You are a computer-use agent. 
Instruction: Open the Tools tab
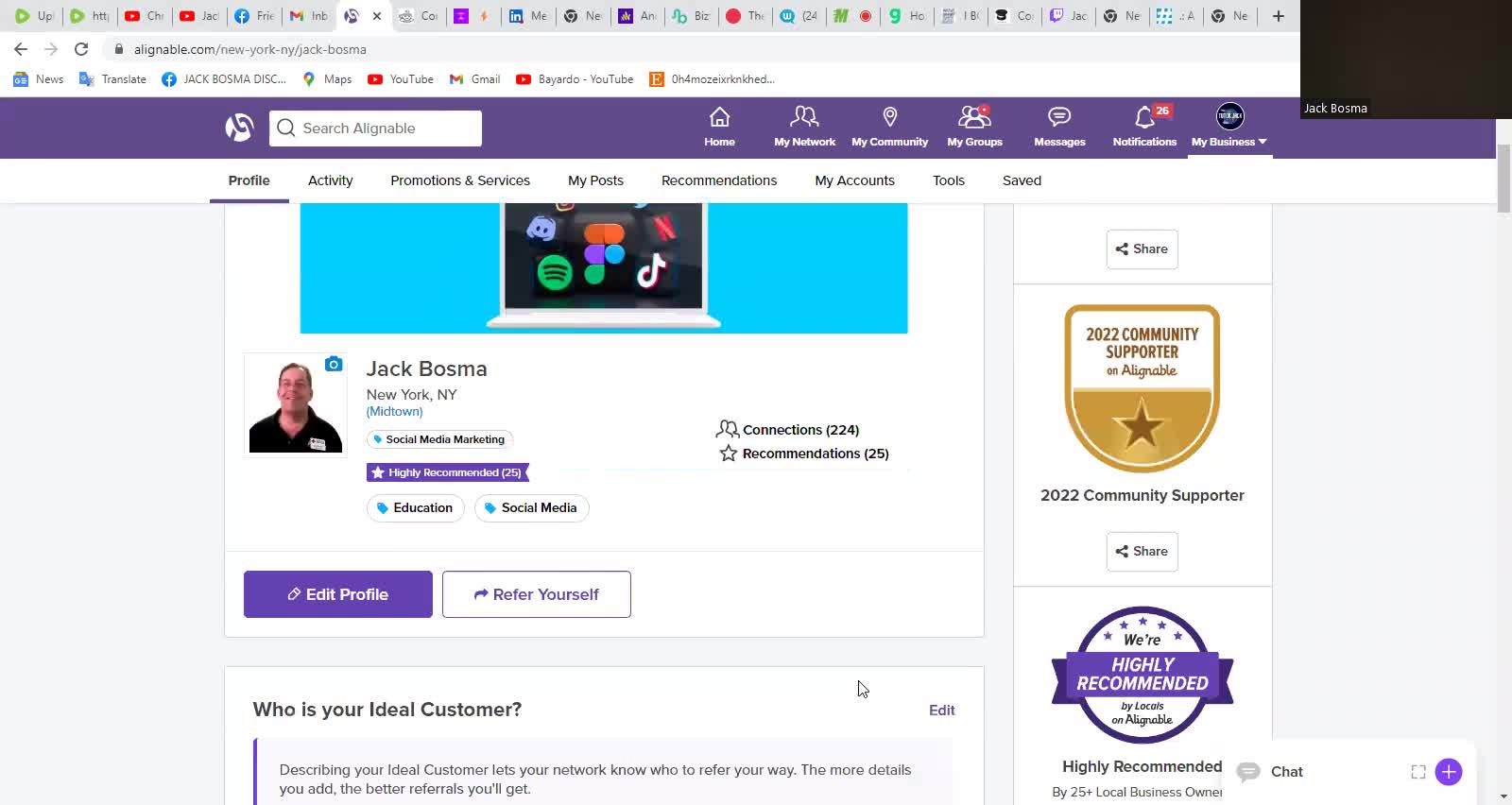tap(949, 180)
